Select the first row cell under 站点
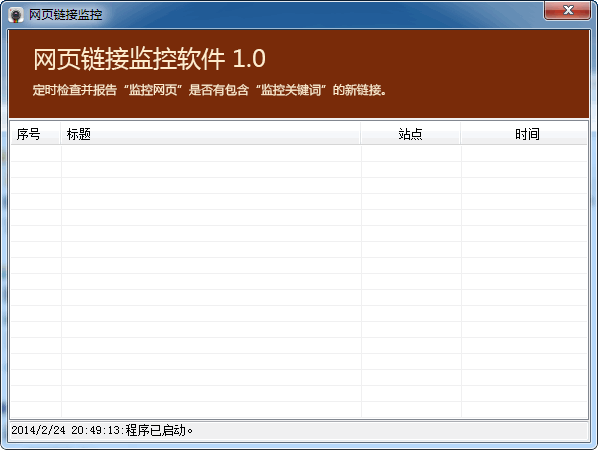Image resolution: width=598 pixels, height=450 pixels. [x=411, y=154]
